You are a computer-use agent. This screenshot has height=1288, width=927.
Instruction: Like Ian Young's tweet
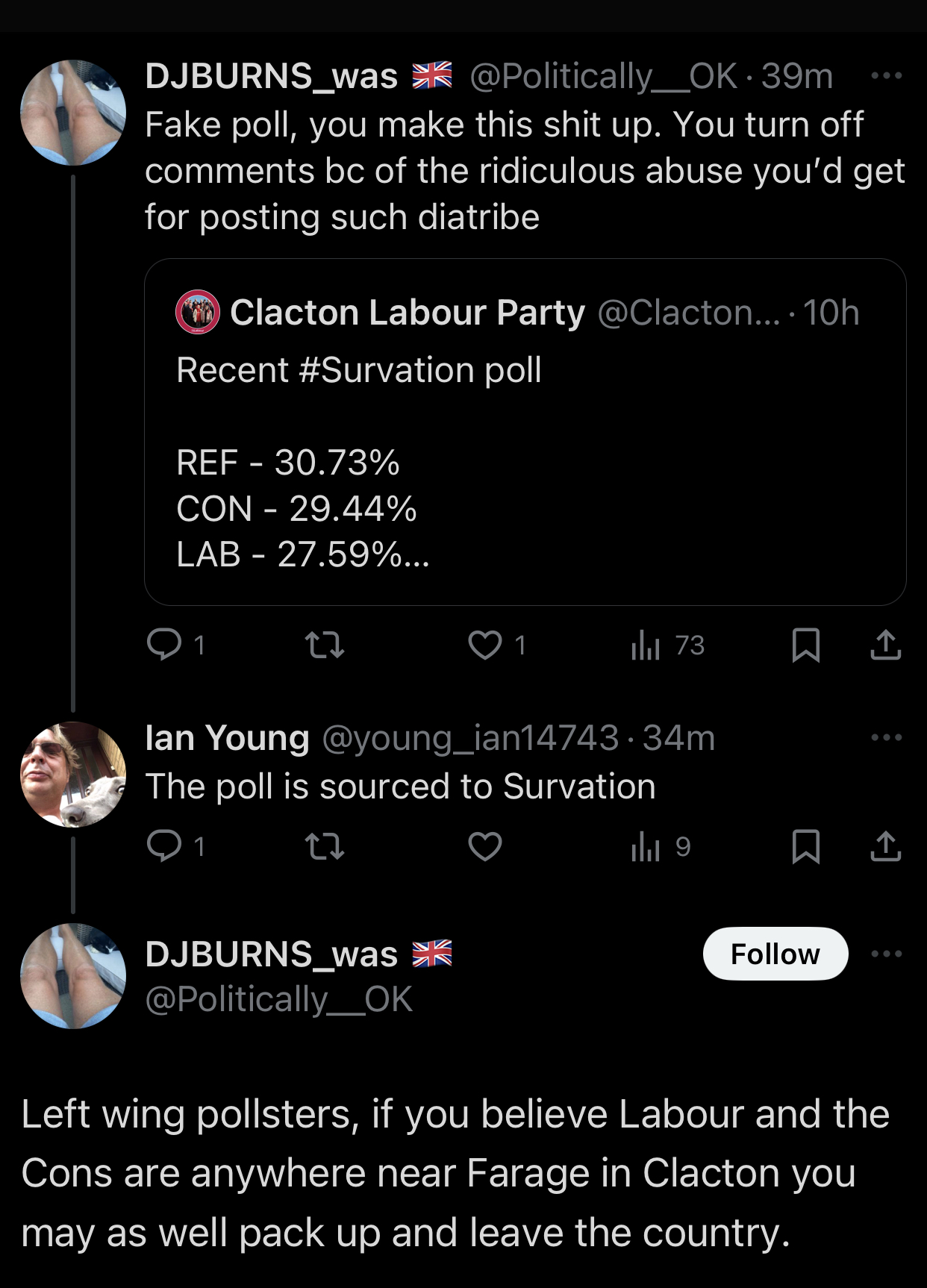(485, 846)
